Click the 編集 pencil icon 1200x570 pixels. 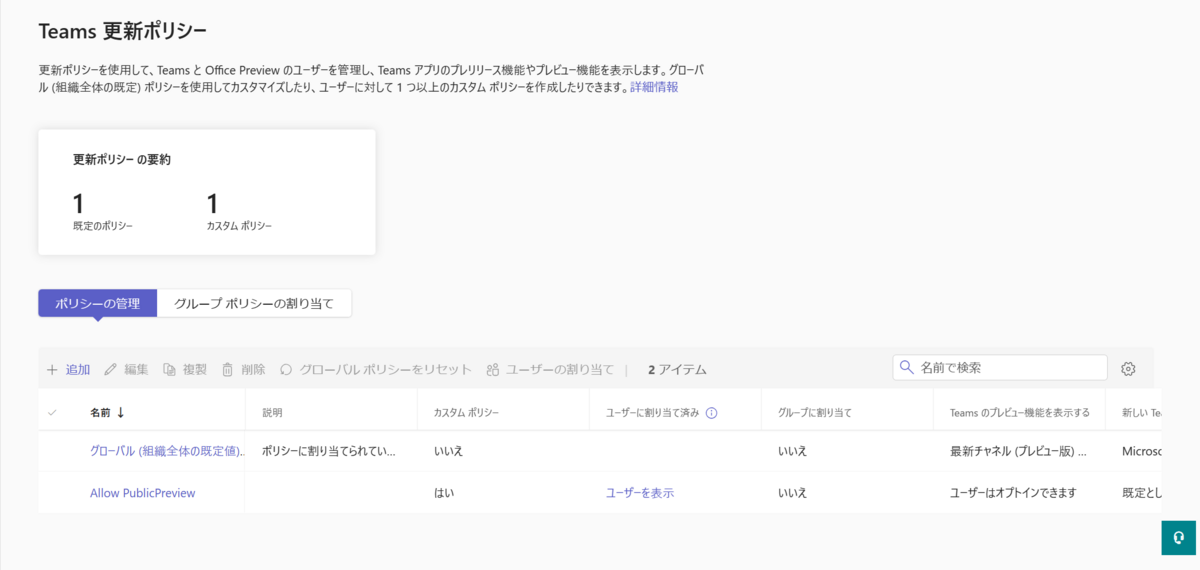tap(111, 369)
